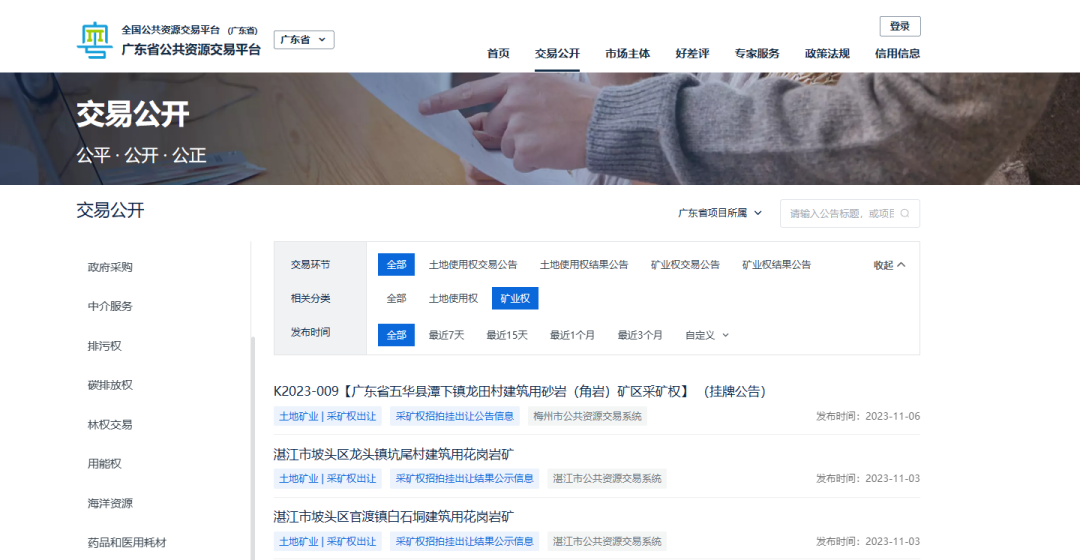Select the 矿业权 category filter

[x=515, y=298]
